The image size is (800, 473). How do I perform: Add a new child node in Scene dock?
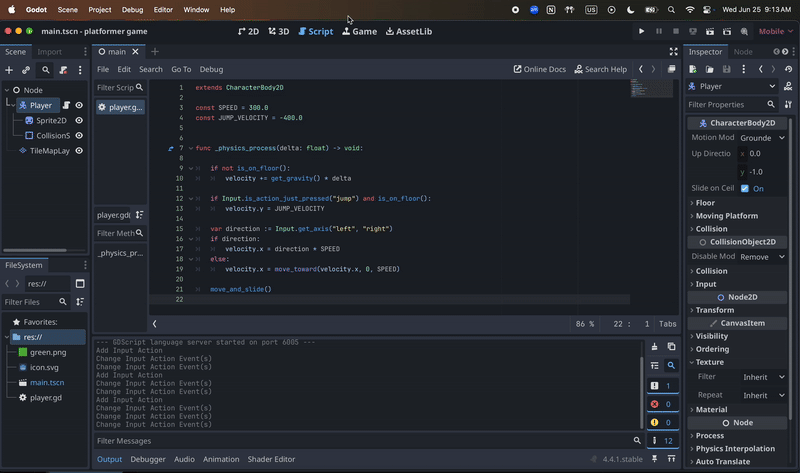point(9,70)
